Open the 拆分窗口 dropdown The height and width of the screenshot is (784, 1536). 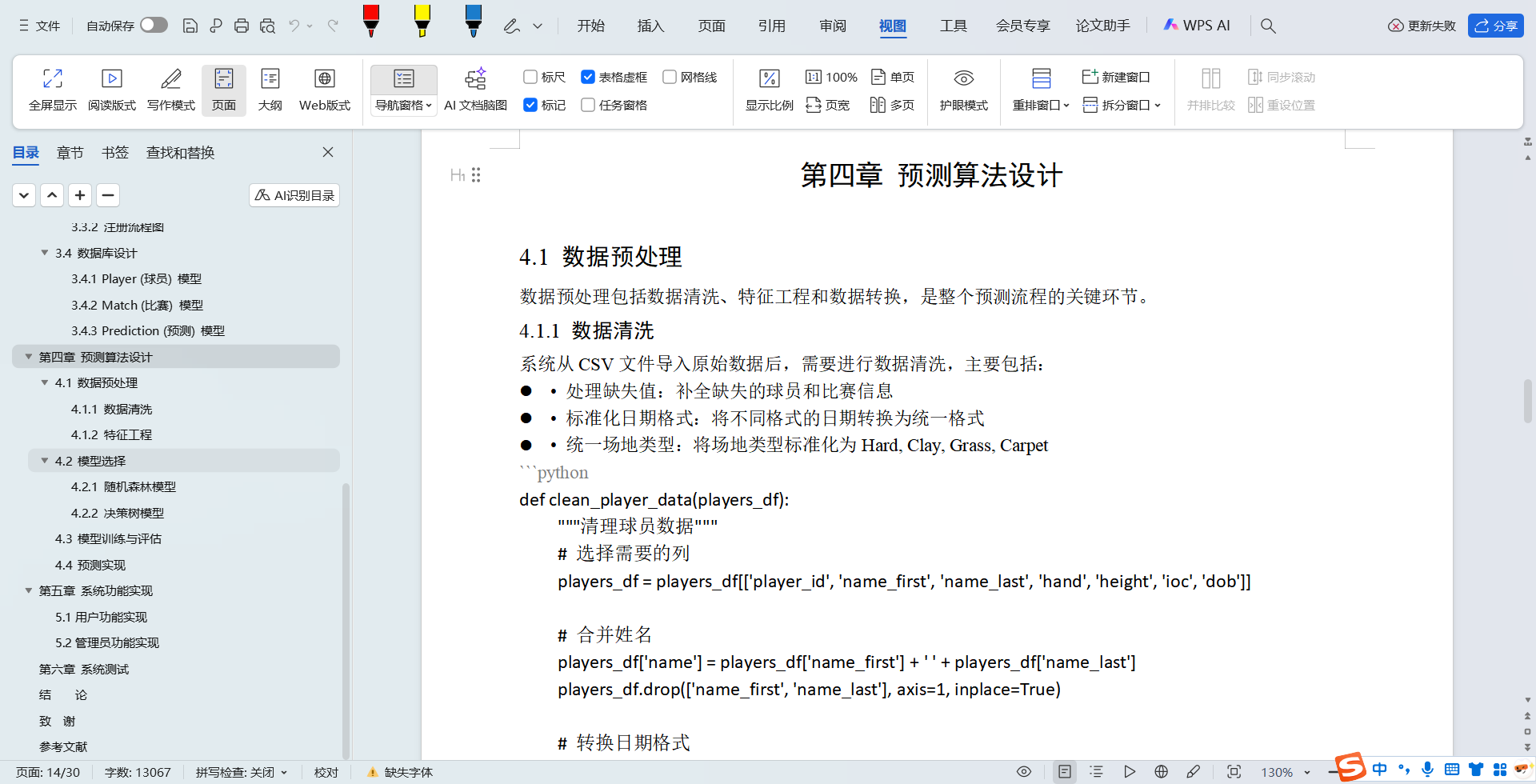coord(1122,105)
